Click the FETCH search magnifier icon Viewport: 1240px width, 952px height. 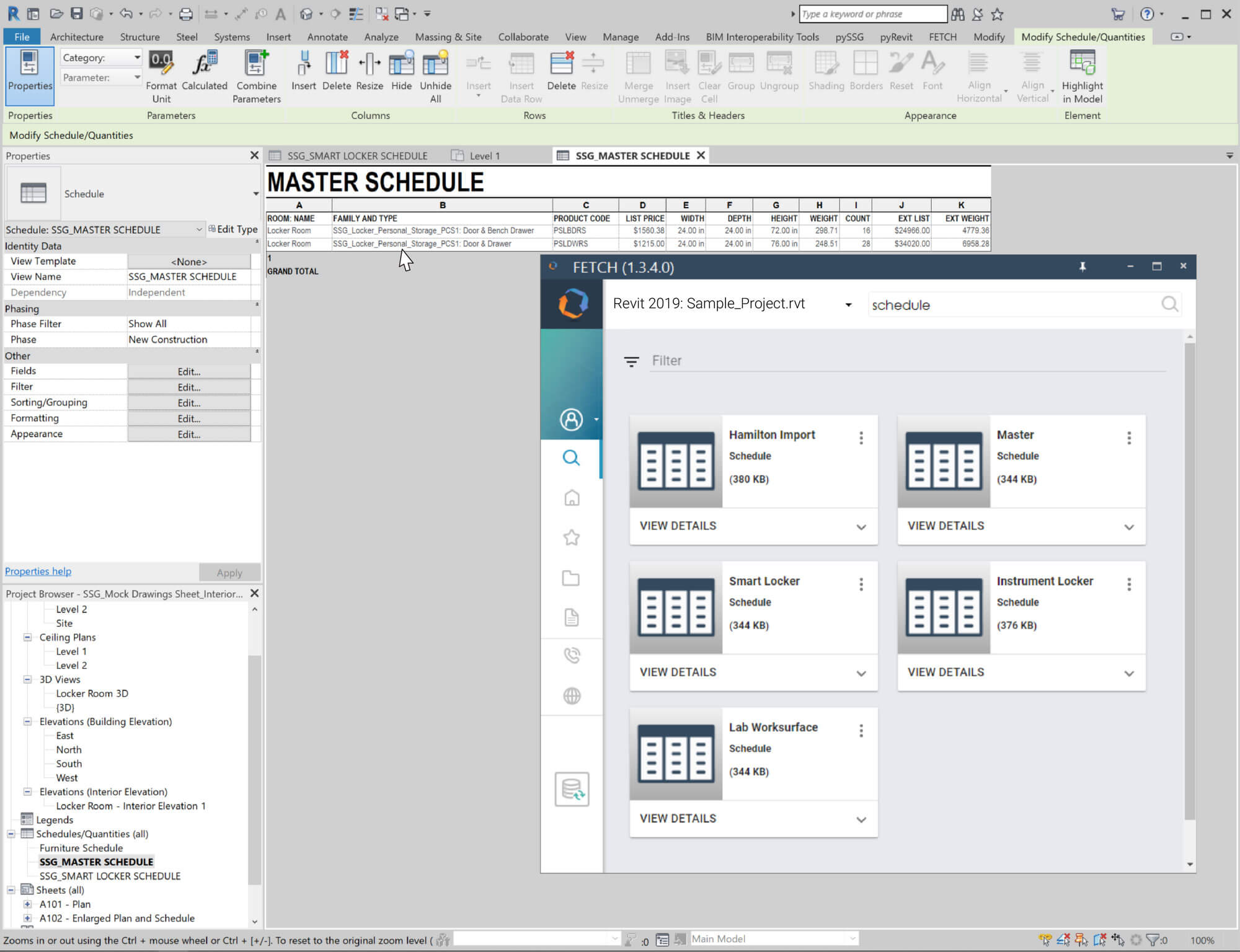click(x=1169, y=304)
